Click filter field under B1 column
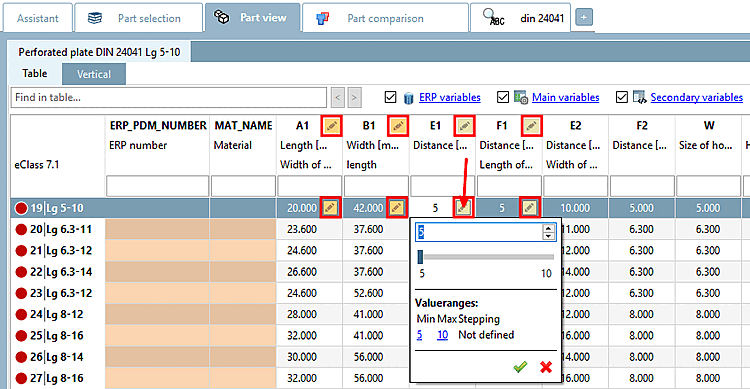This screenshot has width=750, height=389. pos(376,186)
